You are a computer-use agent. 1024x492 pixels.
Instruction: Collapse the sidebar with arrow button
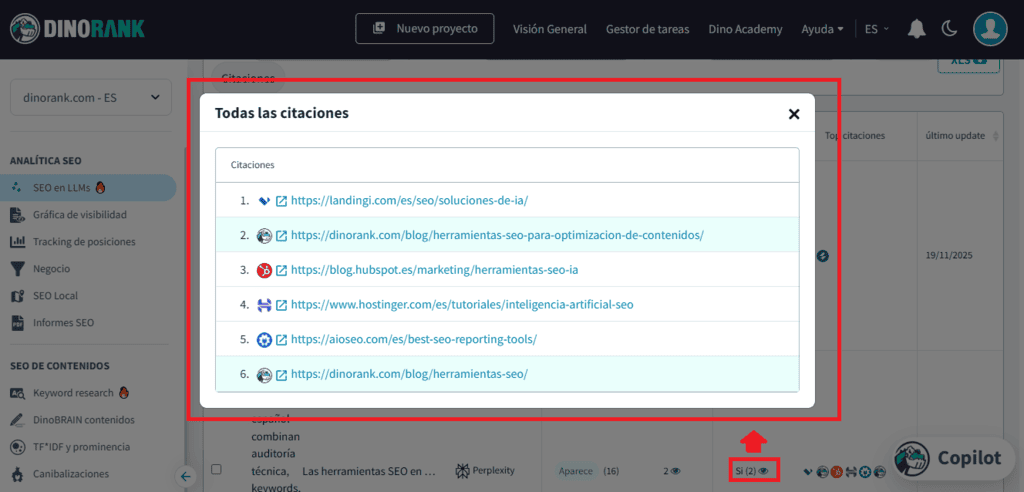[x=185, y=476]
